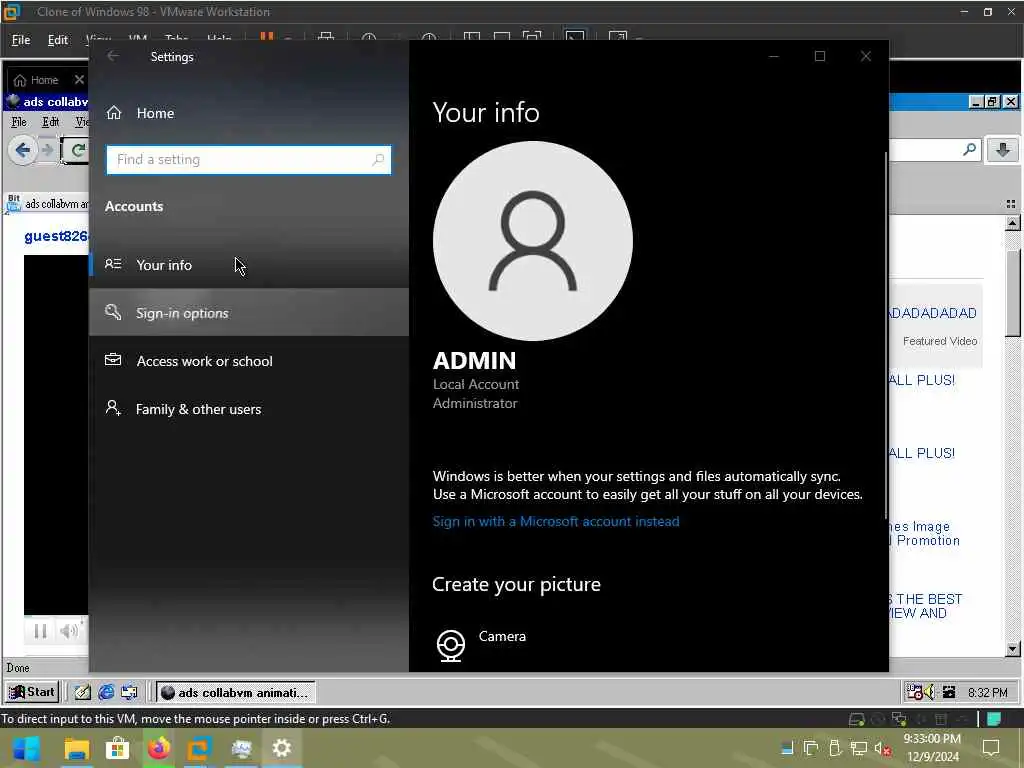Screen dimensions: 1024x768
Task: Reload the page in the guest browser
Action: (77, 150)
